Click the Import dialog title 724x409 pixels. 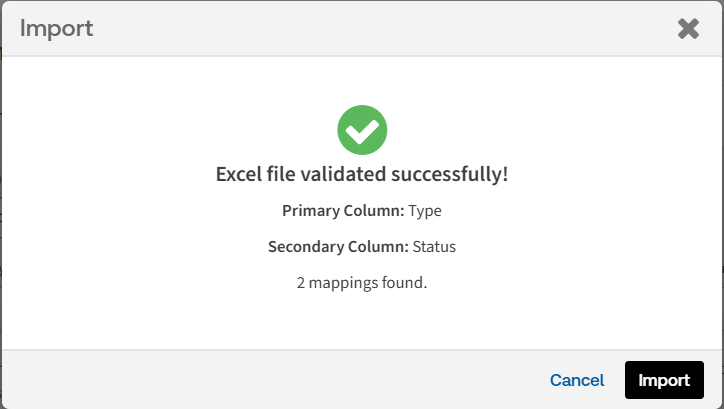pos(57,28)
